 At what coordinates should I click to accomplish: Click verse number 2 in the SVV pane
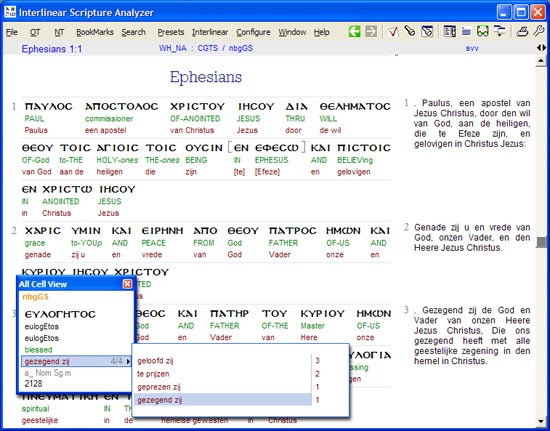[406, 227]
